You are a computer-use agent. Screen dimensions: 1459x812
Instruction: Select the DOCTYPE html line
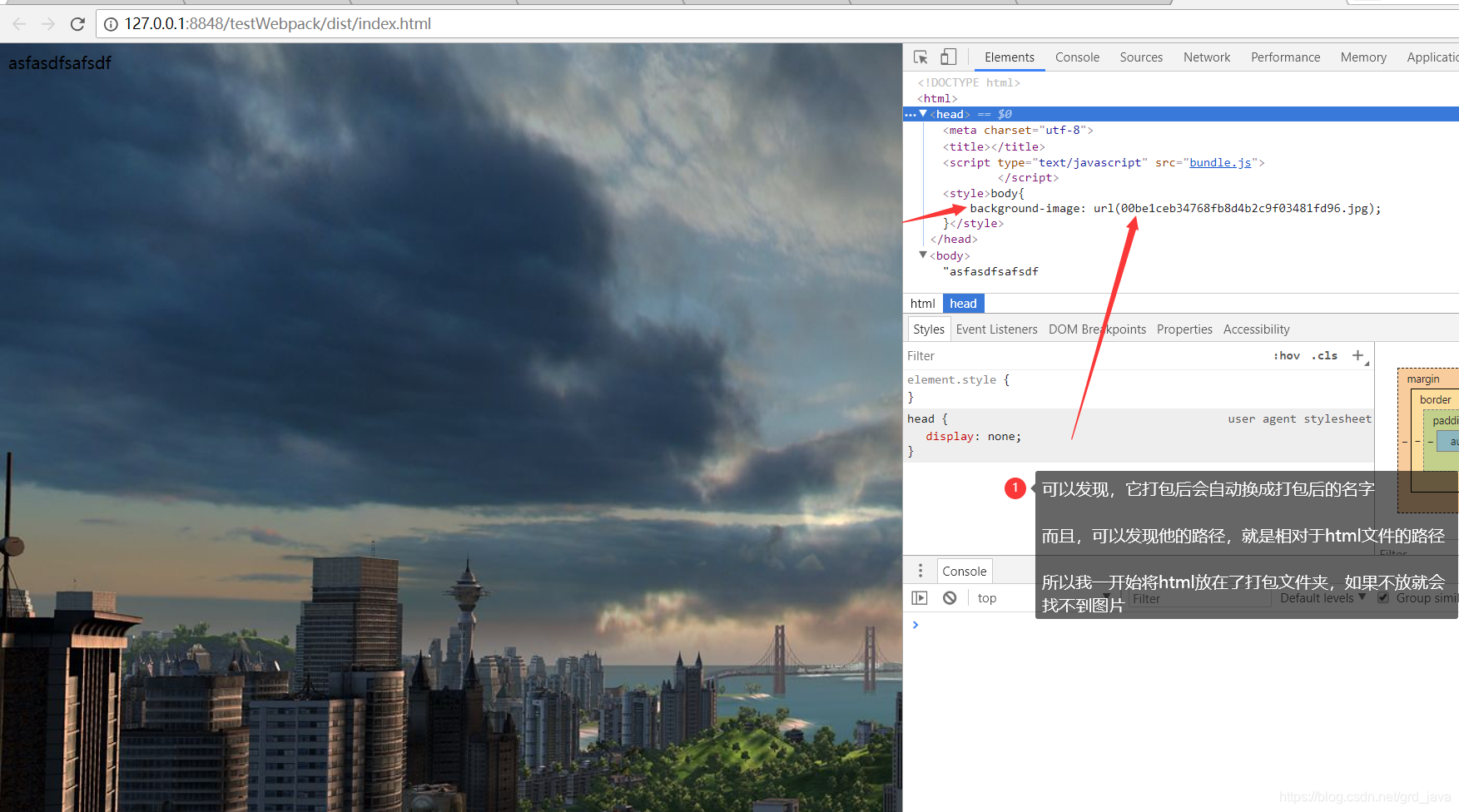[x=969, y=82]
